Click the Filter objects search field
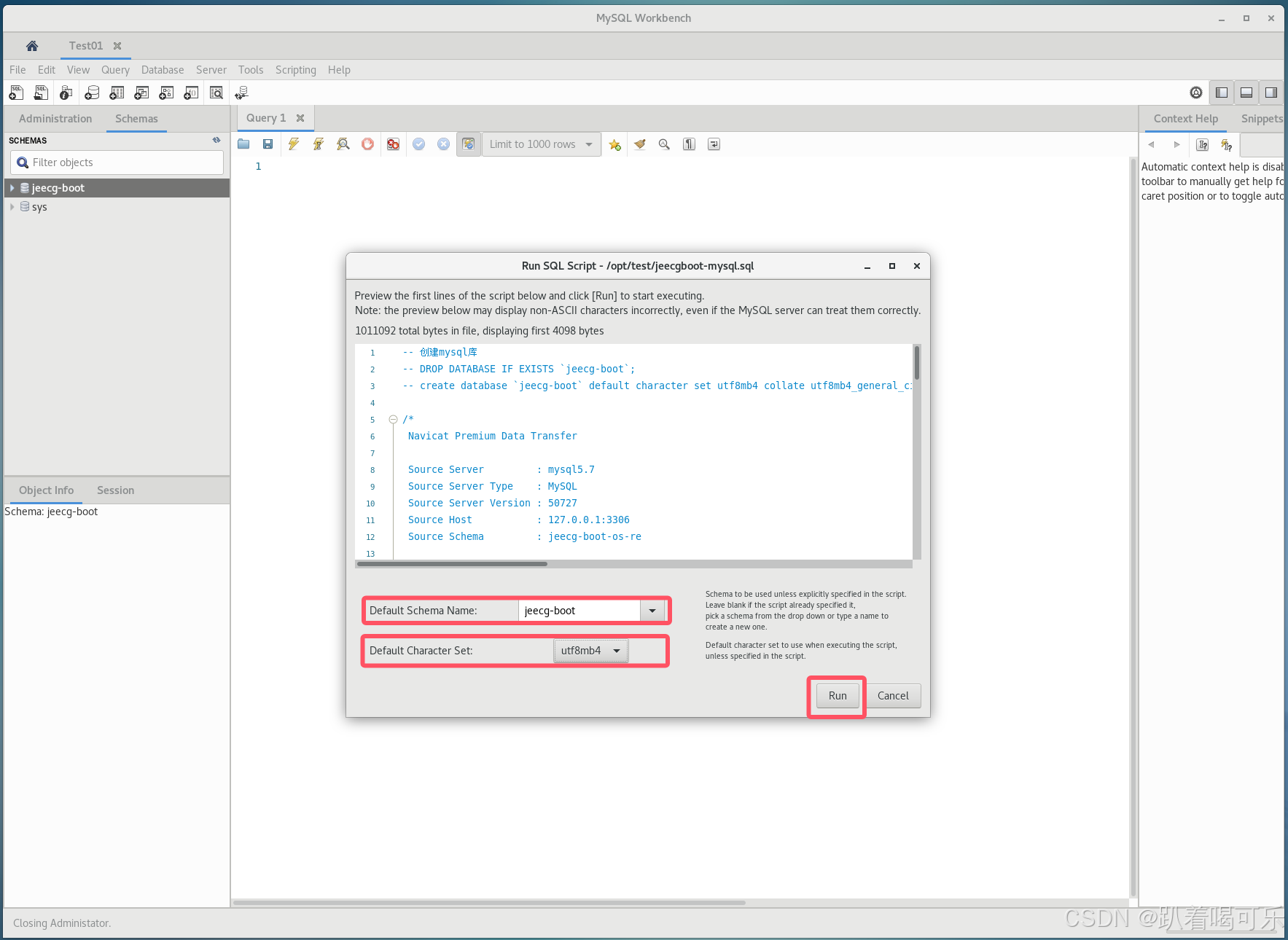This screenshot has width=1288, height=940. click(x=117, y=162)
